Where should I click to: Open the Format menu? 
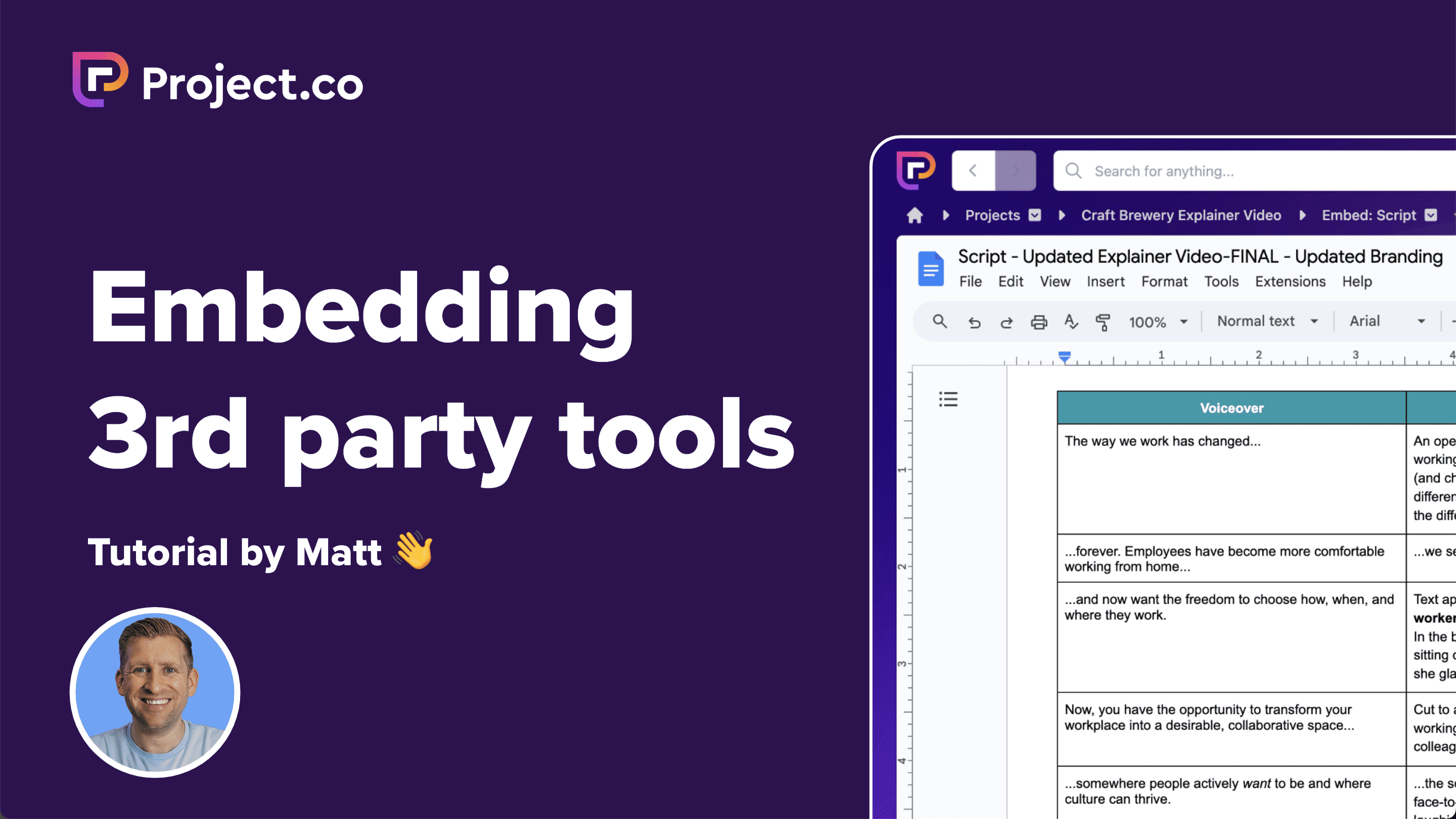tap(1164, 282)
